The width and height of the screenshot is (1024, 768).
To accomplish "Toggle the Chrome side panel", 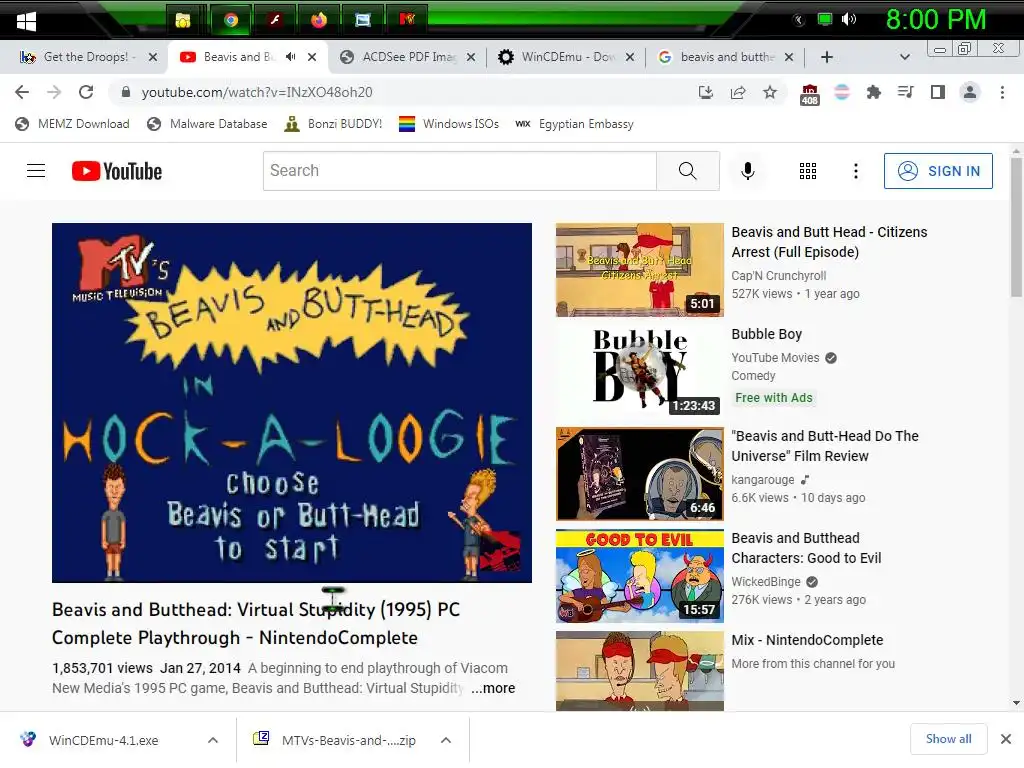I will coord(938,92).
